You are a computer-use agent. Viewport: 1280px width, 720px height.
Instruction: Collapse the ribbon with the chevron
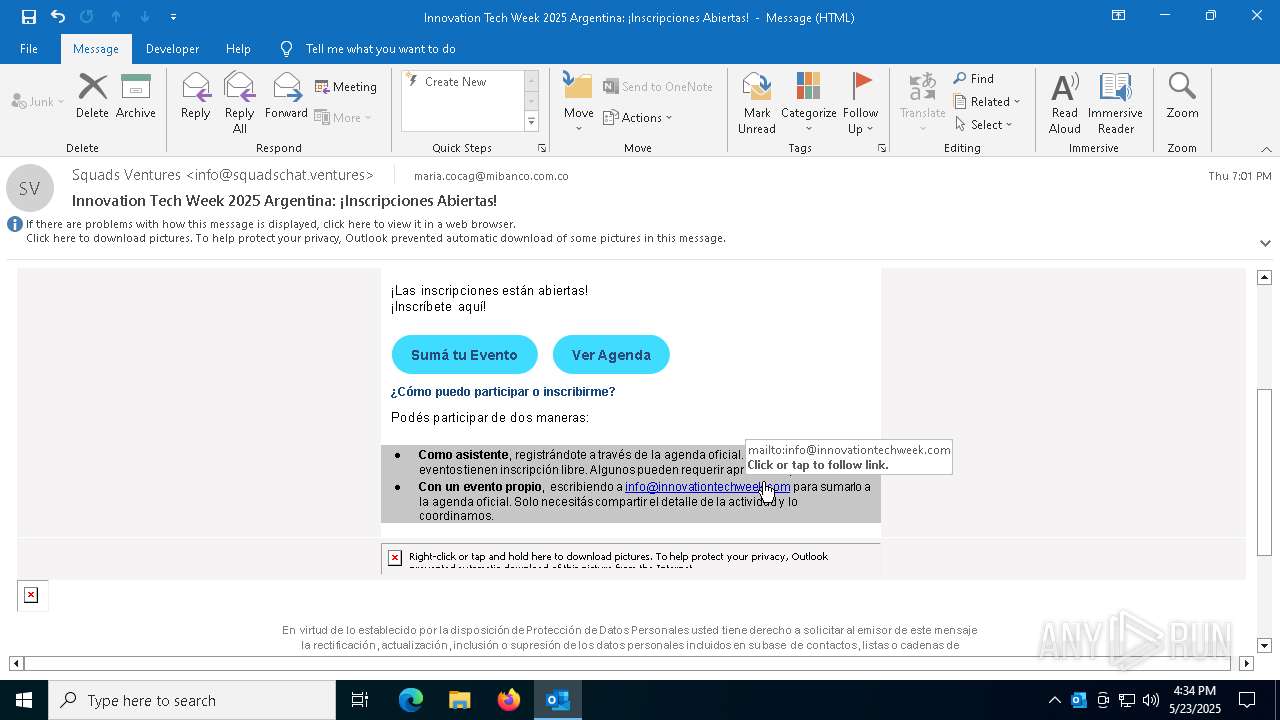coord(1266,149)
